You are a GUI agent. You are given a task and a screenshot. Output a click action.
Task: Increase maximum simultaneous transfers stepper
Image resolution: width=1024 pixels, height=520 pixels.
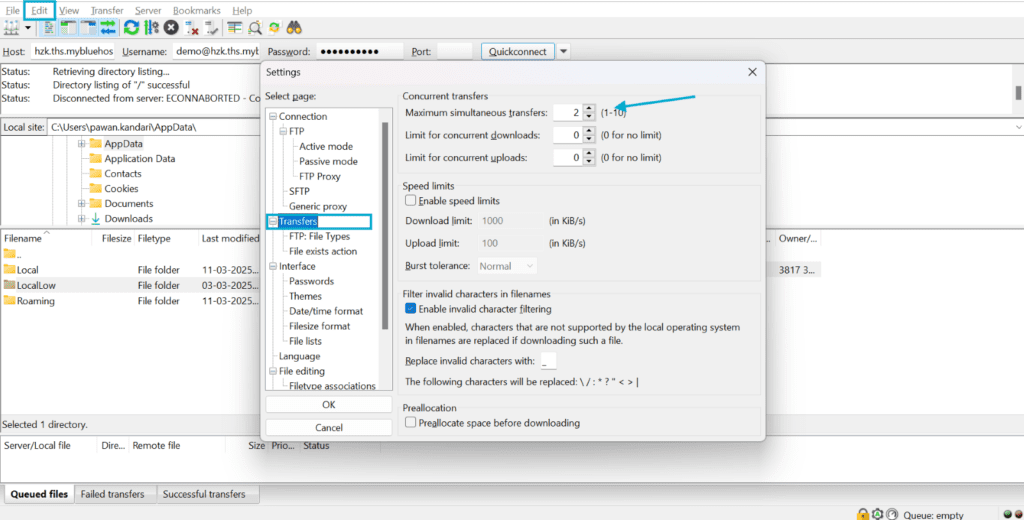pos(589,108)
